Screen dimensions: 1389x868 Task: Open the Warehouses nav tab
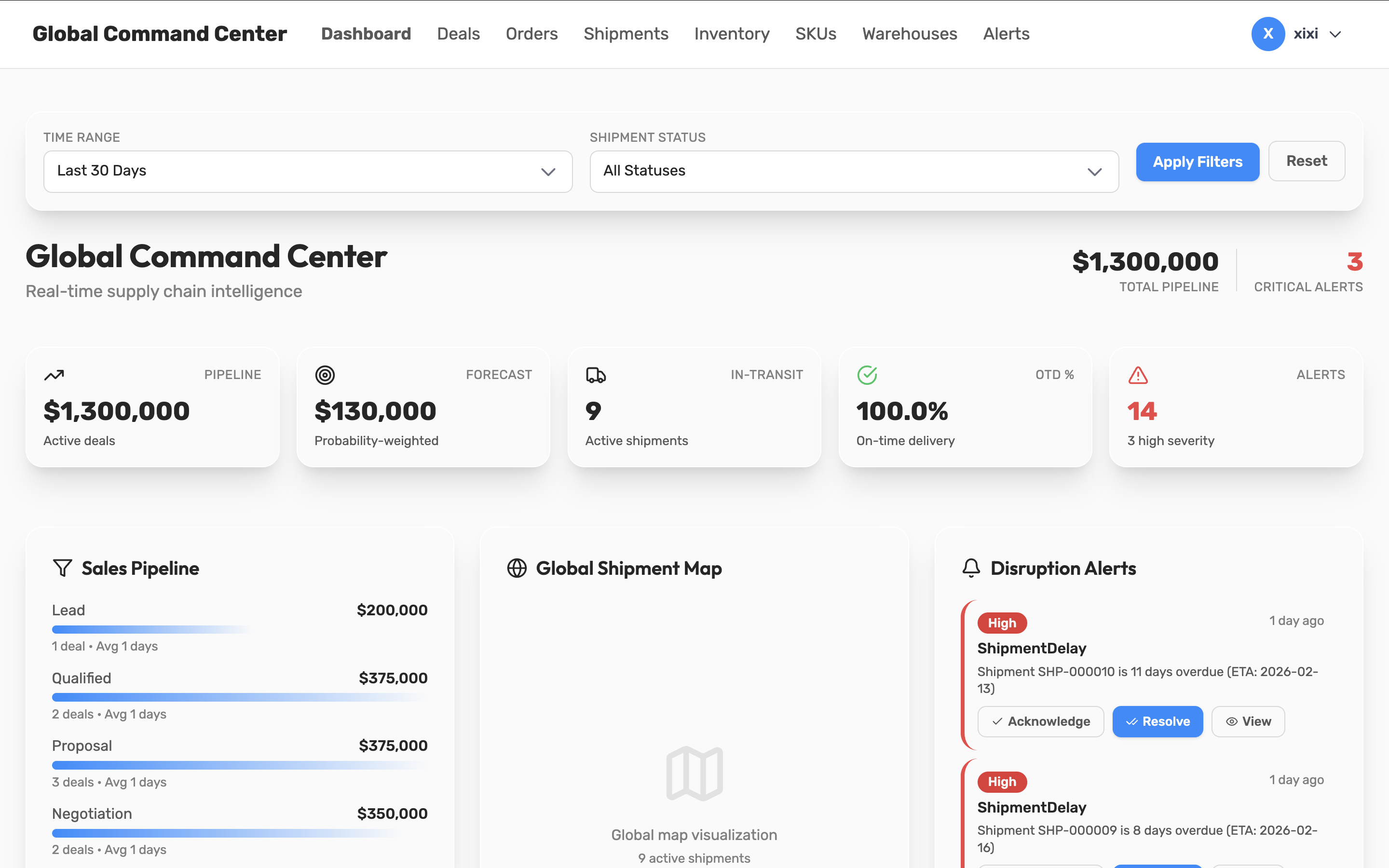point(909,34)
